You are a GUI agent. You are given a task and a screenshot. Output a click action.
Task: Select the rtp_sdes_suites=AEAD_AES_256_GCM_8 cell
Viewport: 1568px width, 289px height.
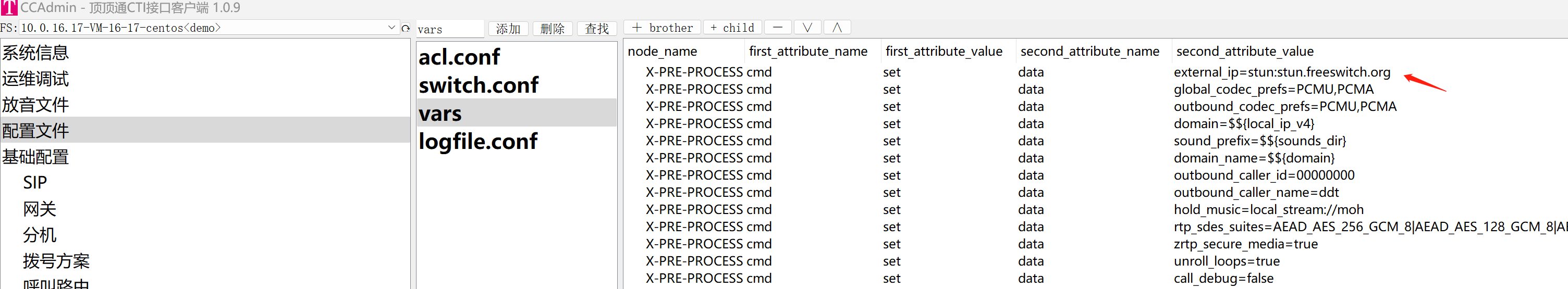point(1370,227)
